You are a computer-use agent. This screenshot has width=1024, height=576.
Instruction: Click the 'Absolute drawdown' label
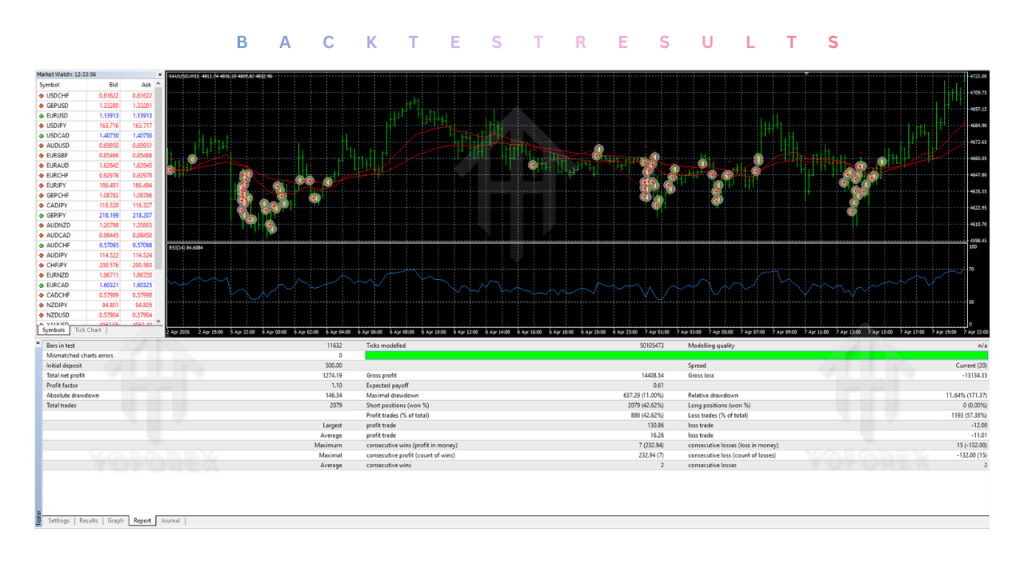click(72, 395)
